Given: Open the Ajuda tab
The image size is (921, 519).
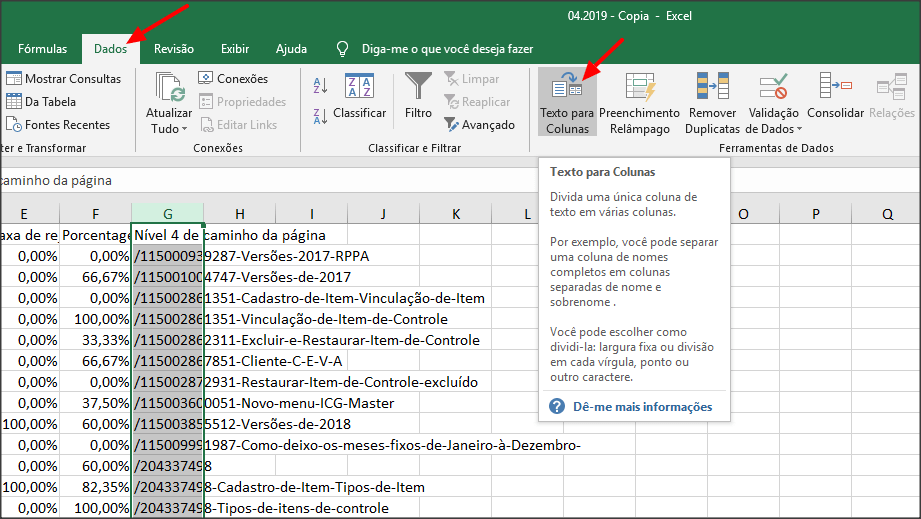Looking at the screenshot, I should (291, 49).
